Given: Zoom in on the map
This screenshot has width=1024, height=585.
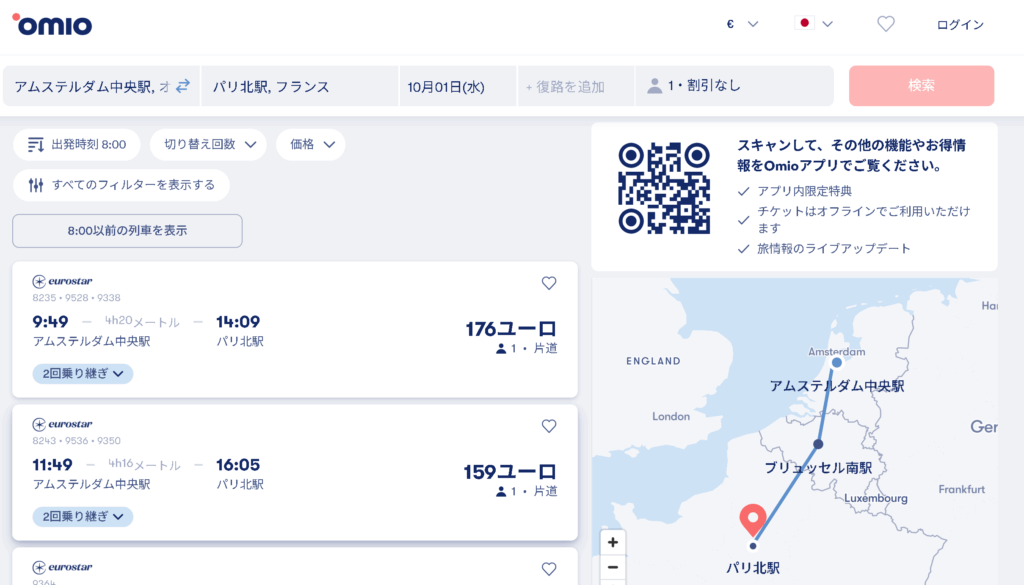Looking at the screenshot, I should [613, 542].
